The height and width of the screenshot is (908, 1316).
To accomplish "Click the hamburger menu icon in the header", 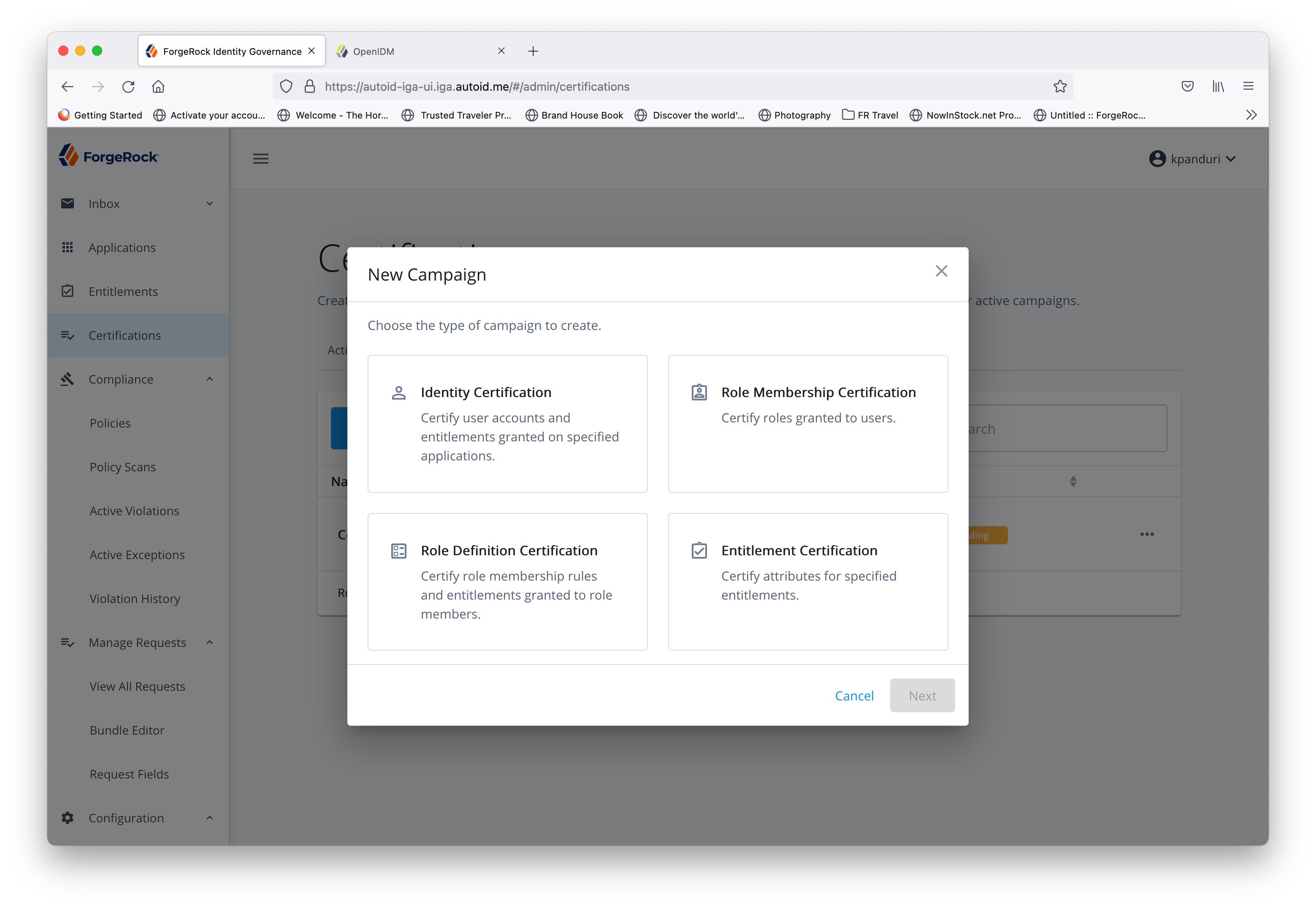I will click(x=260, y=159).
